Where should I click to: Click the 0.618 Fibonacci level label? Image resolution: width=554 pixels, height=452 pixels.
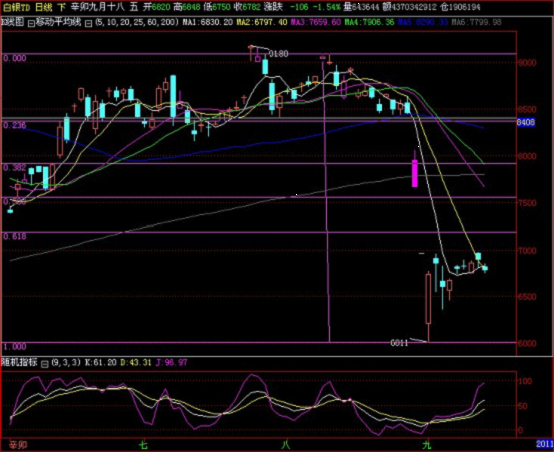tap(14, 236)
